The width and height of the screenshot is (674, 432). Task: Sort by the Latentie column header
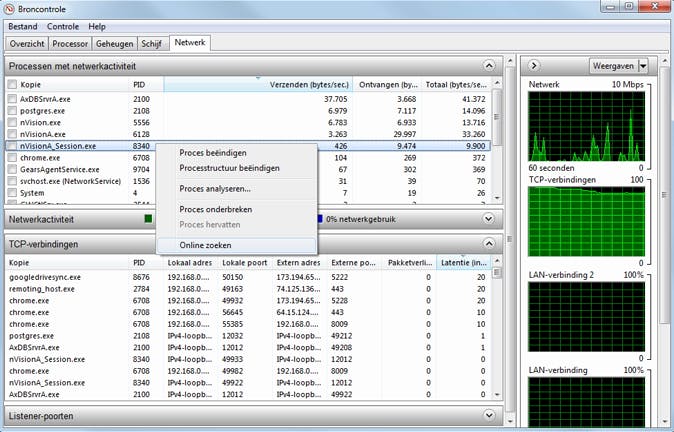(463, 264)
